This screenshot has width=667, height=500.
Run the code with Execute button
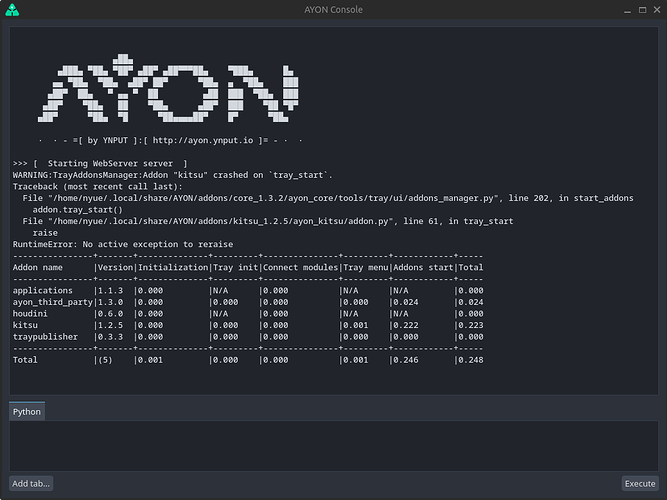coord(639,483)
